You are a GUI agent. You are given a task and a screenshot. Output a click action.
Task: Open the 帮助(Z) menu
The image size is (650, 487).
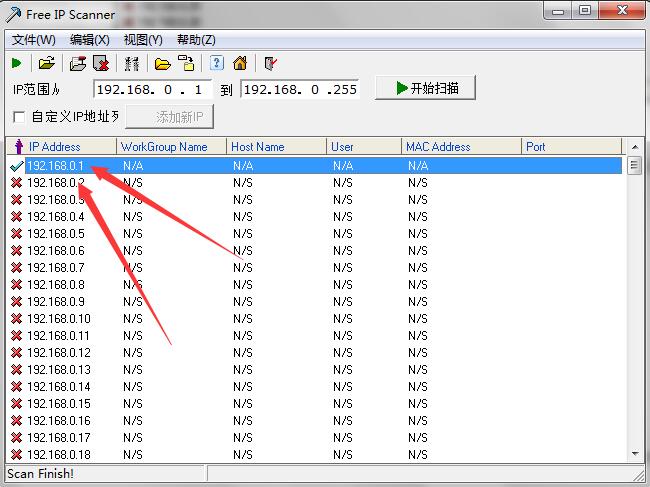[x=195, y=40]
